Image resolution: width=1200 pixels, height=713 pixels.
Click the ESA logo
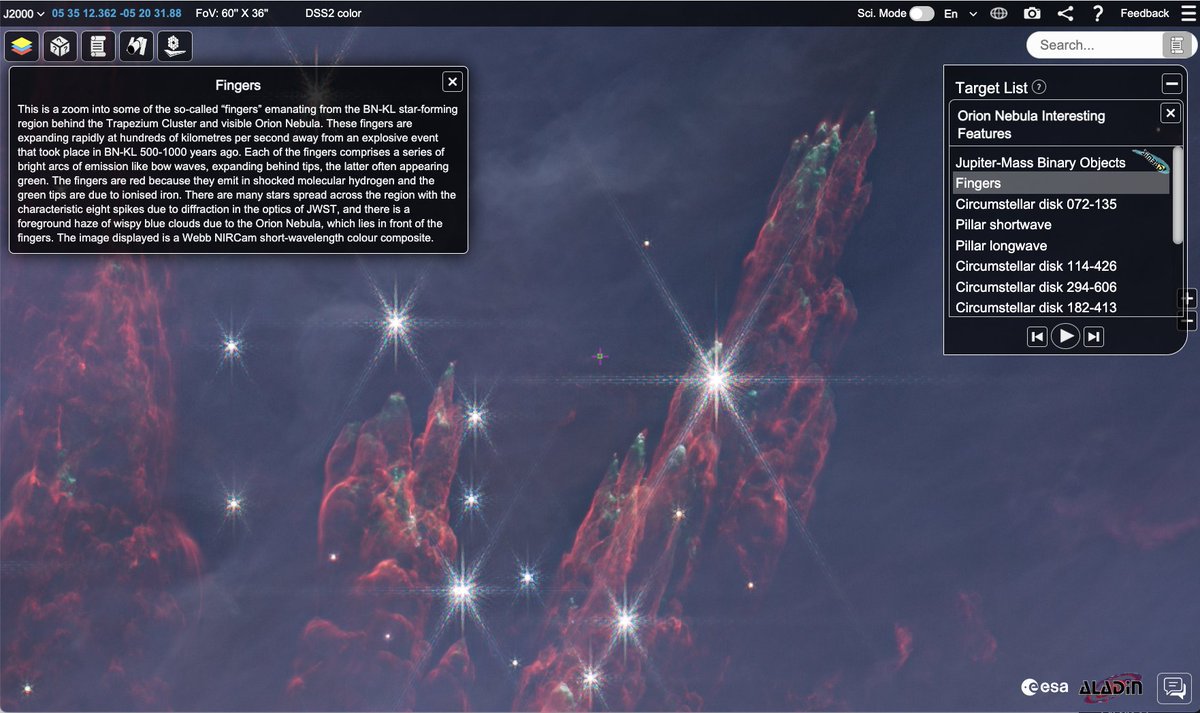click(x=1044, y=688)
